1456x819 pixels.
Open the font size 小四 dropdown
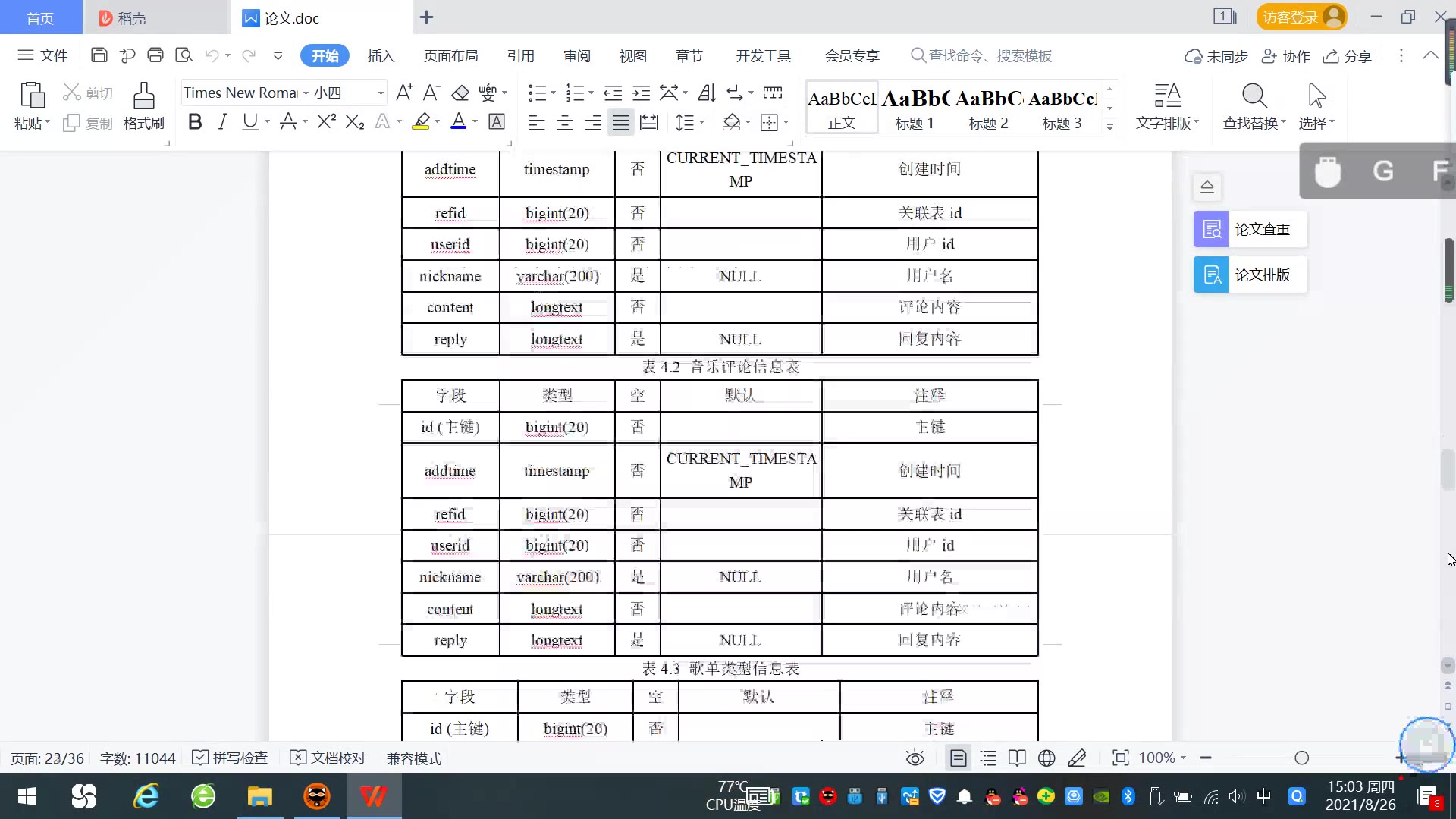pos(381,93)
